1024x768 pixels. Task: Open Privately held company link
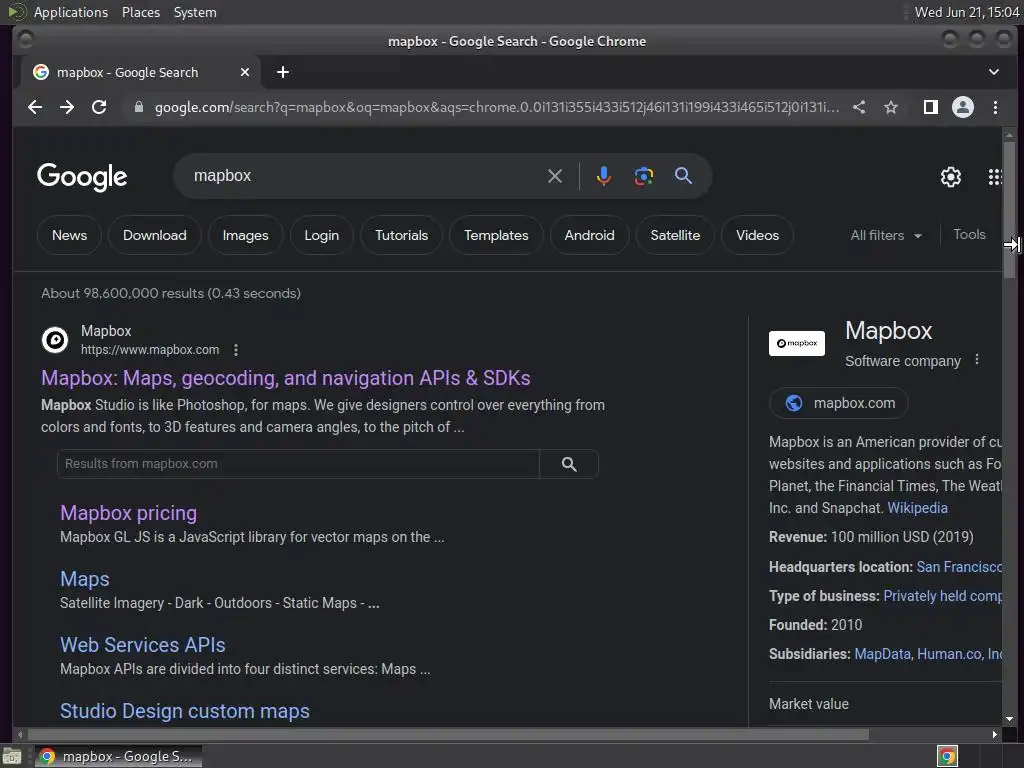[x=942, y=596]
